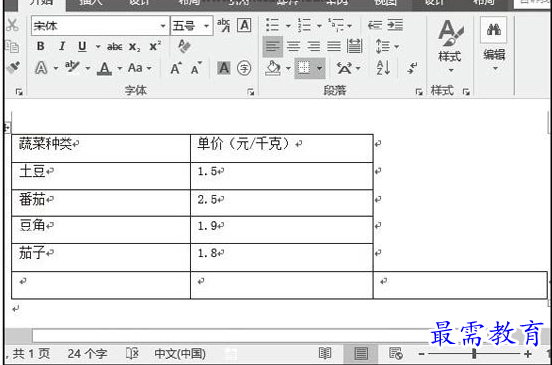
Task: Toggle superscript x² button
Action: coord(155,46)
